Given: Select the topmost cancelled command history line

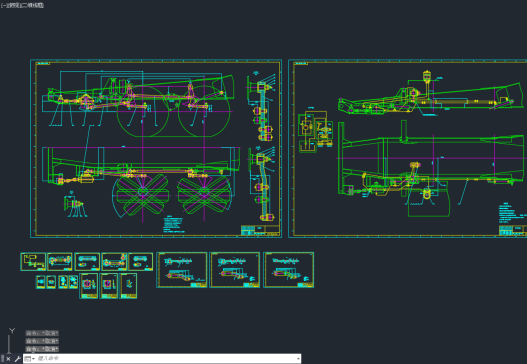Looking at the screenshot, I should (x=42, y=333).
